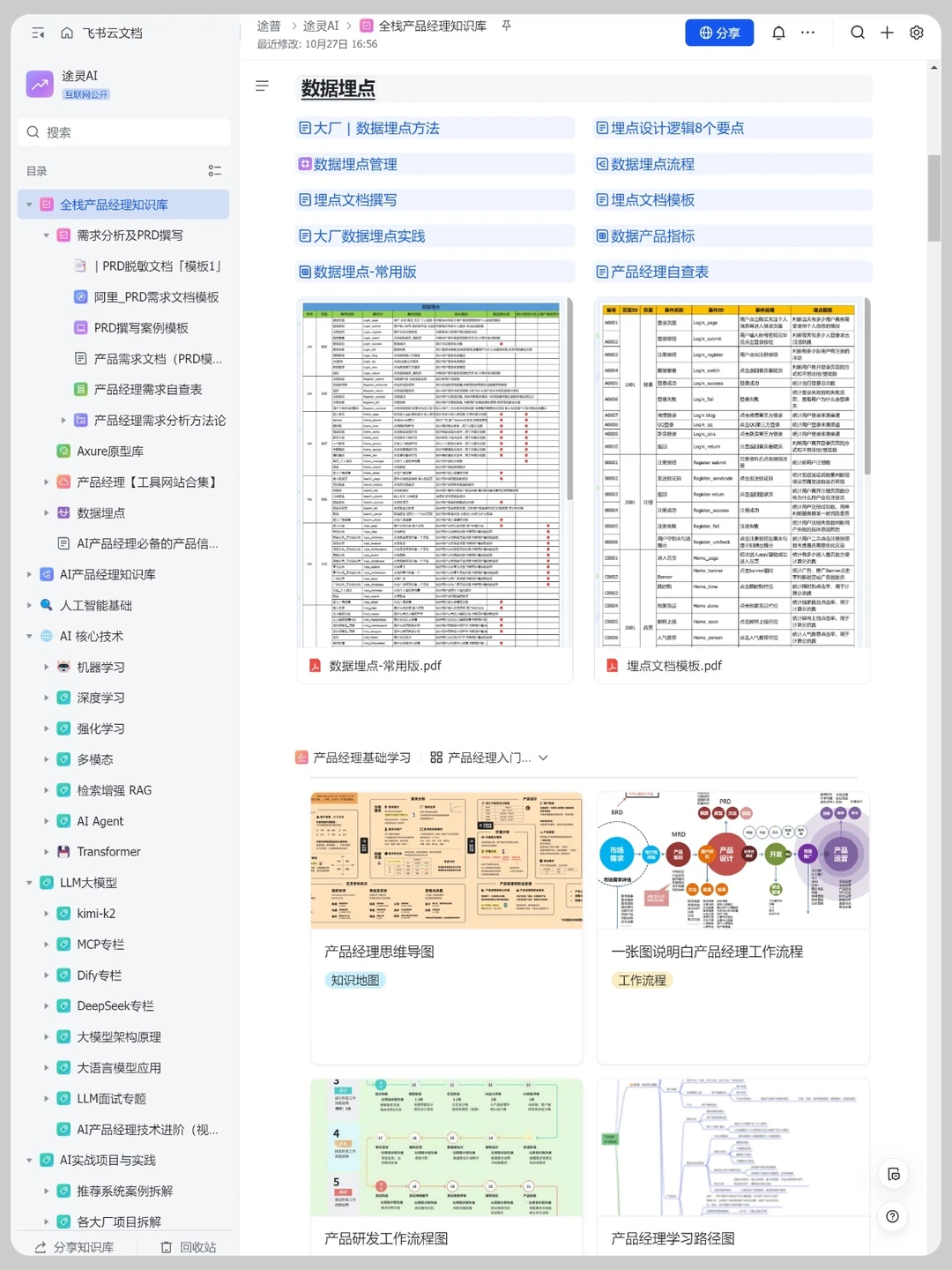Click the 工作流程 tag
Screen dimensions: 952x1270
point(642,980)
